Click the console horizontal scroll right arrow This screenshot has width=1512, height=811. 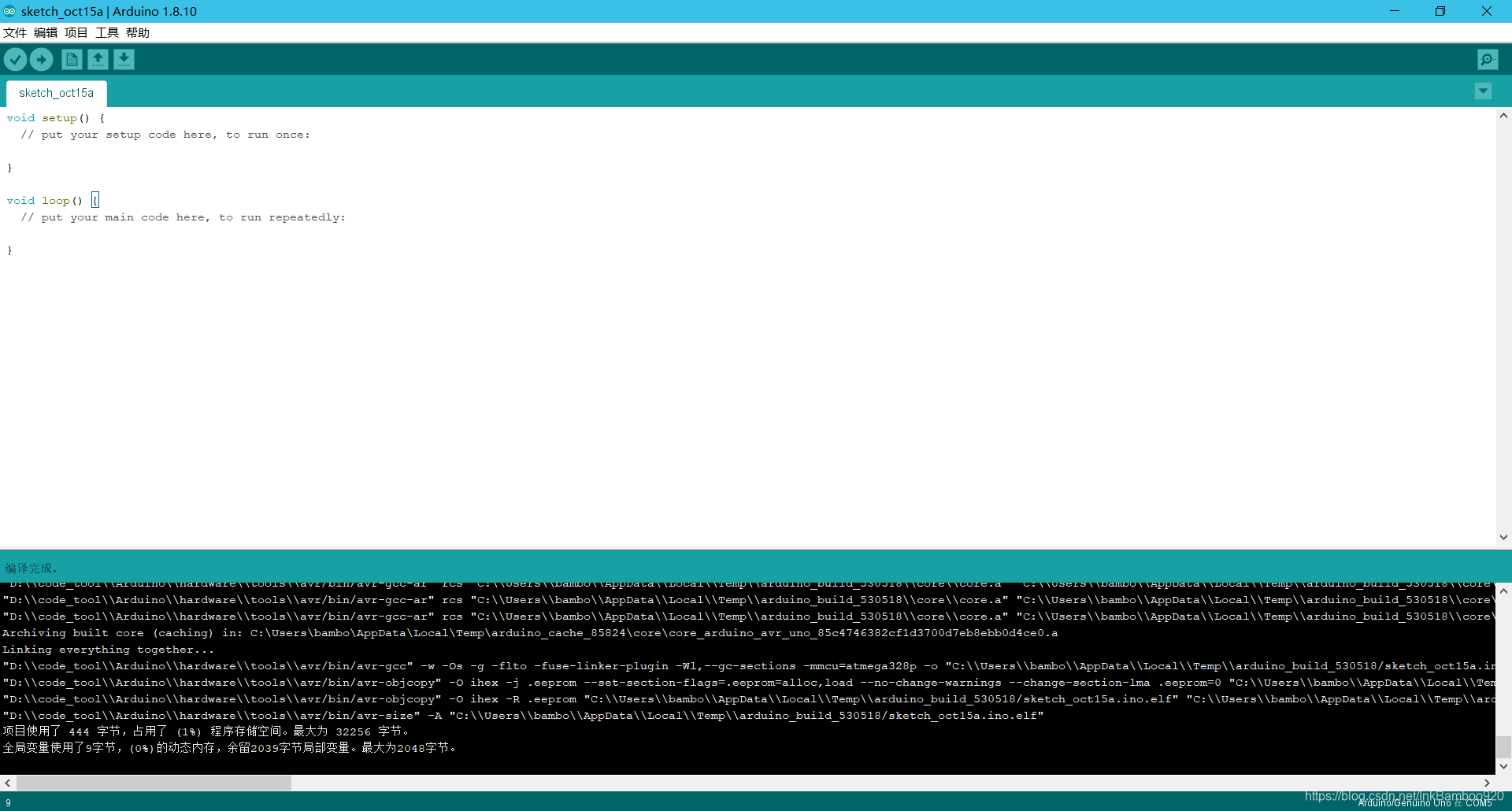click(x=1487, y=783)
